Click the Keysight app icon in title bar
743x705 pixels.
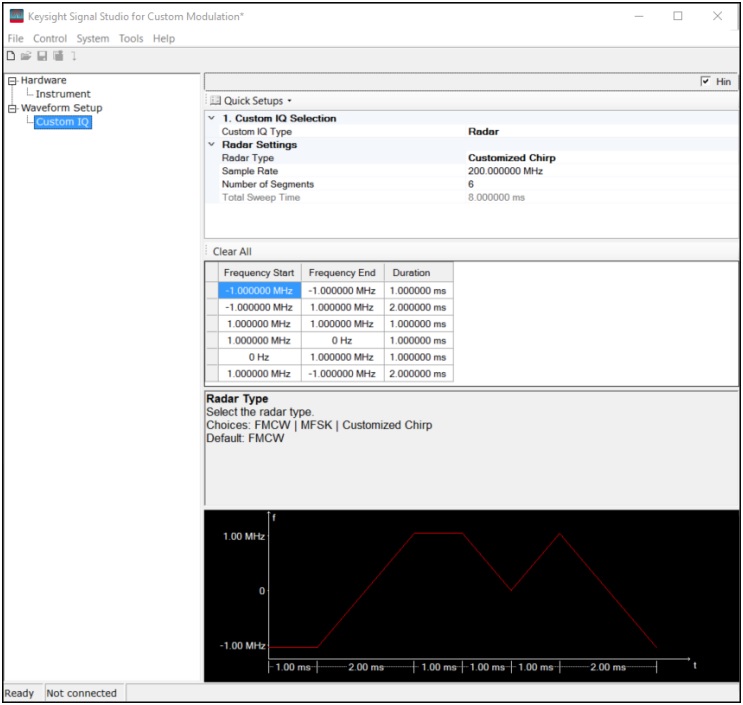pyautogui.click(x=17, y=16)
